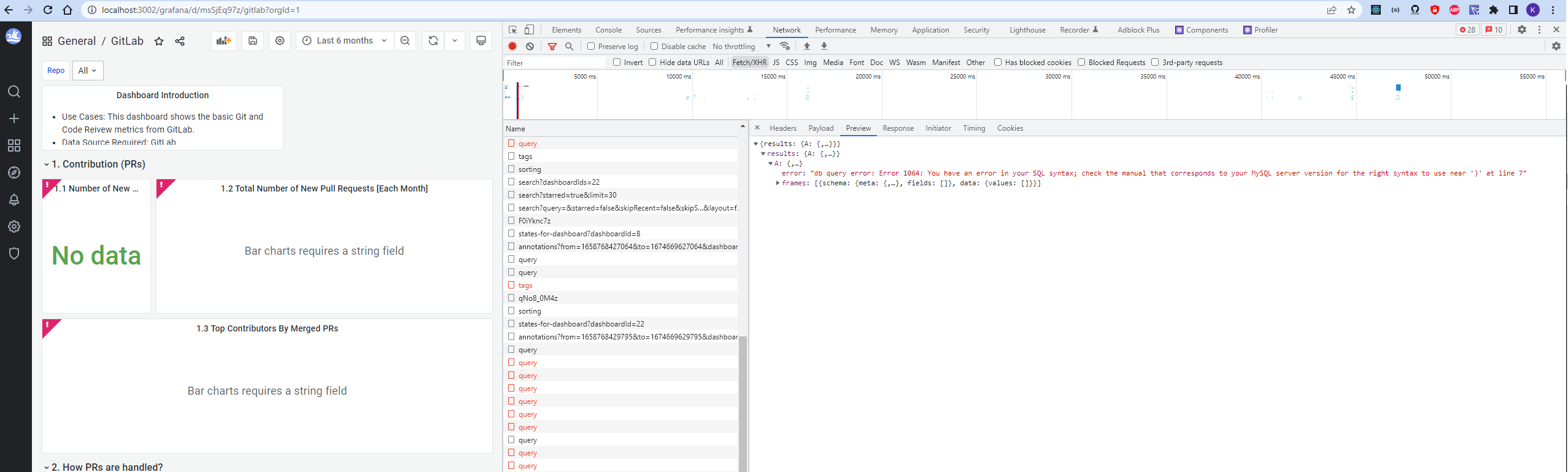
Task: Open Dashboards icon in sidebar
Action: point(14,145)
